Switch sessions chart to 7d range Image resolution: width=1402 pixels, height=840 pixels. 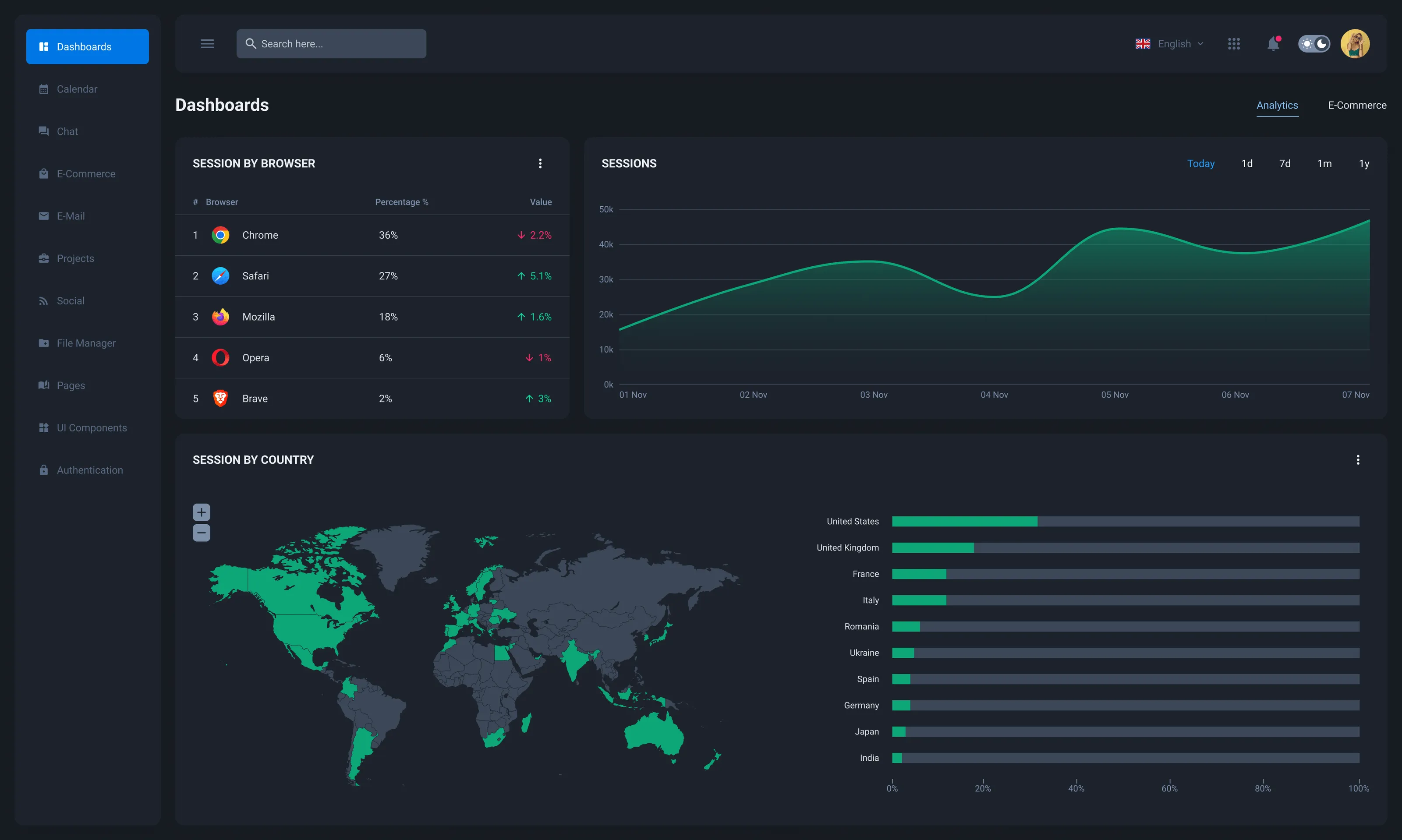pos(1285,163)
